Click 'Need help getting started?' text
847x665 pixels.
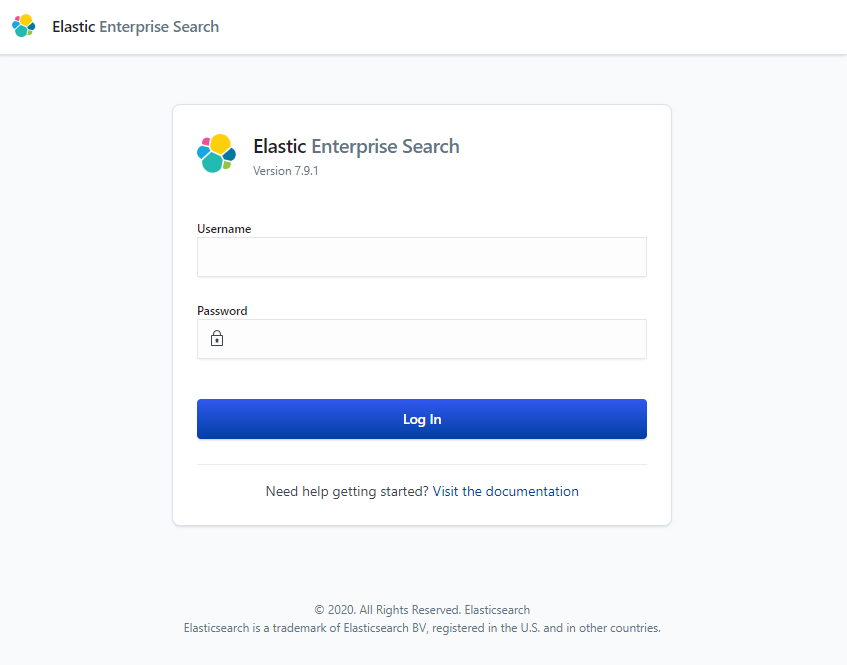[x=347, y=492]
